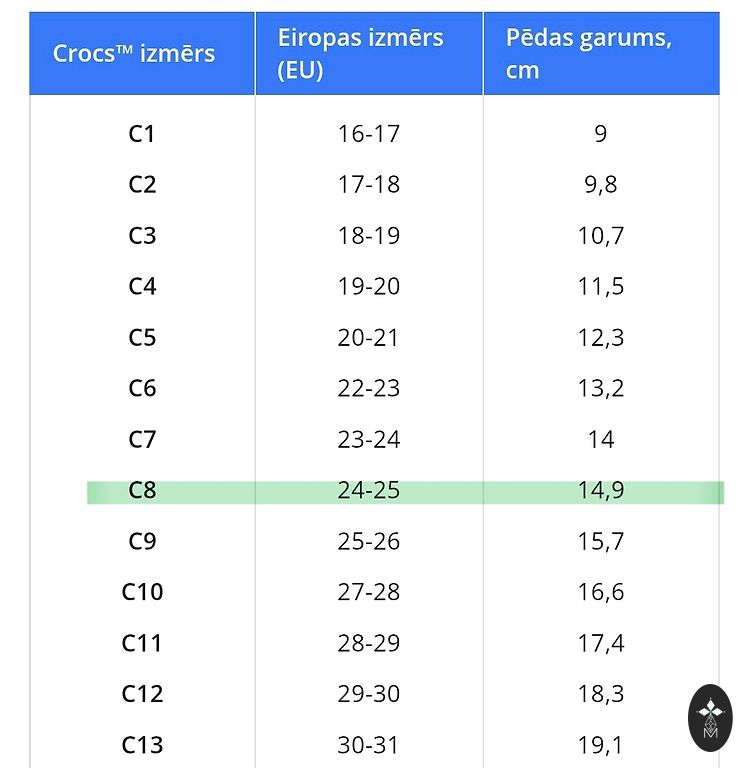This screenshot has height=768, width=749.
Task: Select the highlighted C8 size cell
Action: point(142,491)
